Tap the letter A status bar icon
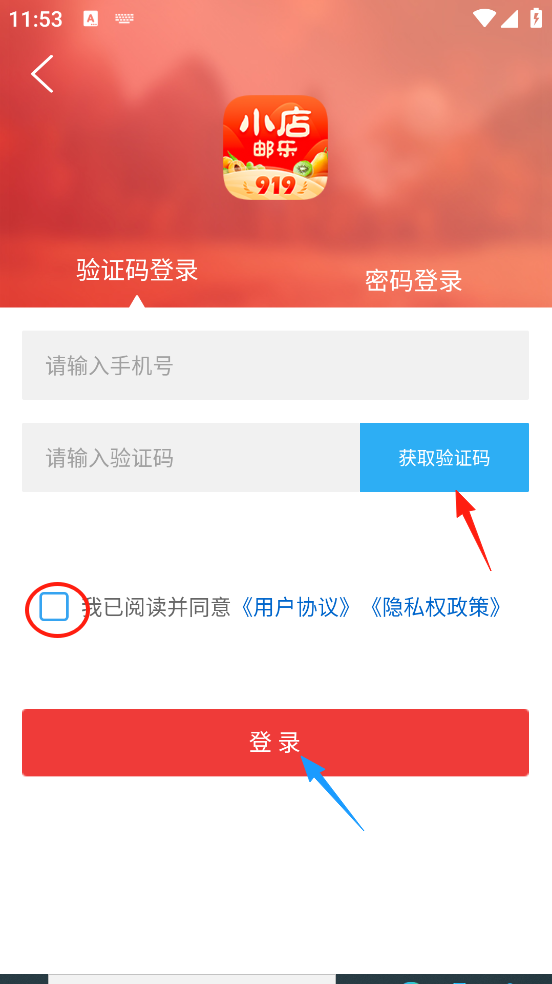 click(90, 18)
